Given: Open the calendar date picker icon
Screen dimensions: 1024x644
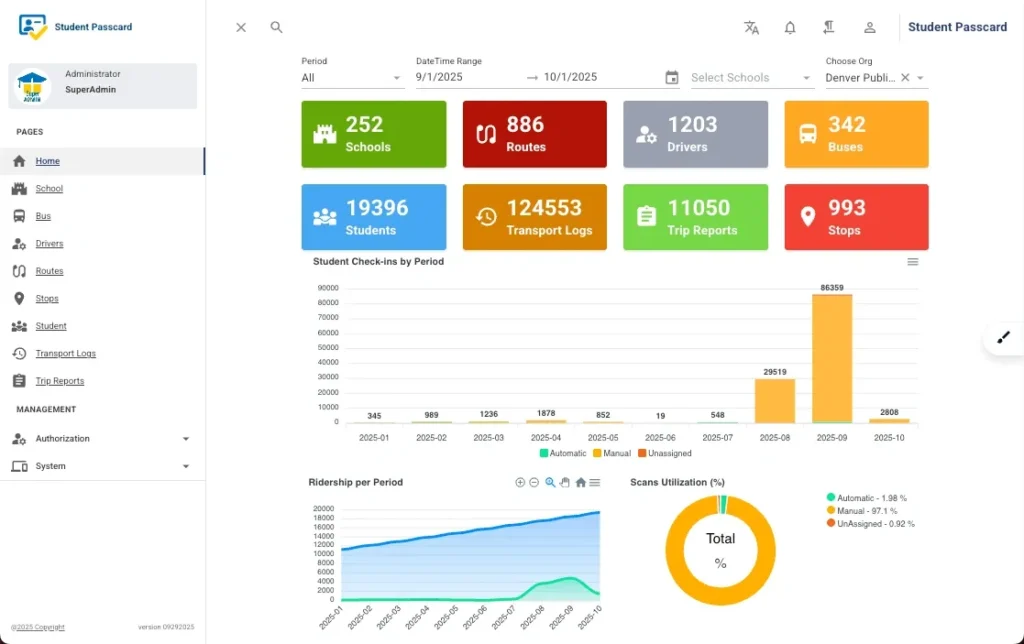Looking at the screenshot, I should click(671, 77).
